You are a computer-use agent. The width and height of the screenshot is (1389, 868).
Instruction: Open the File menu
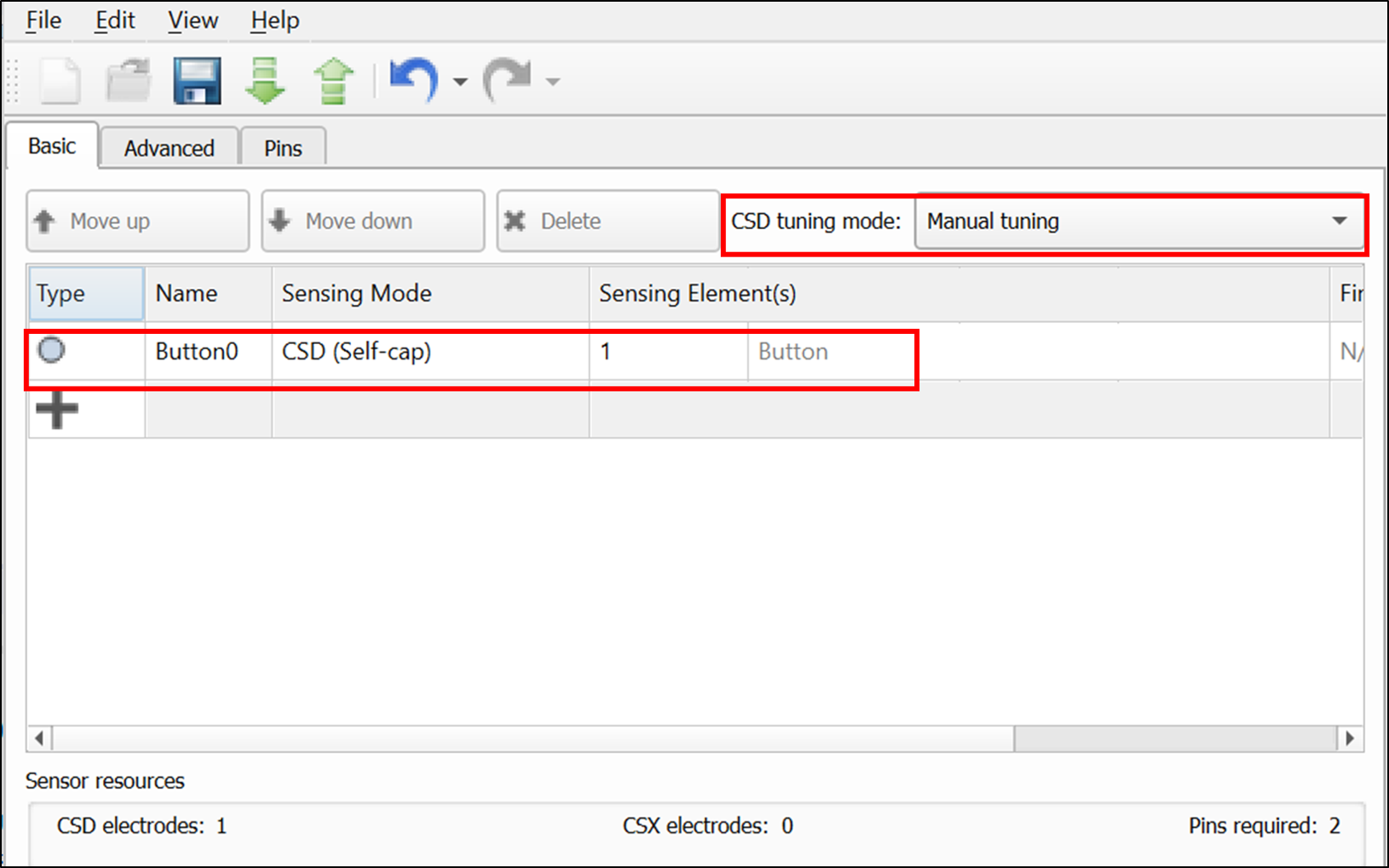point(43,20)
